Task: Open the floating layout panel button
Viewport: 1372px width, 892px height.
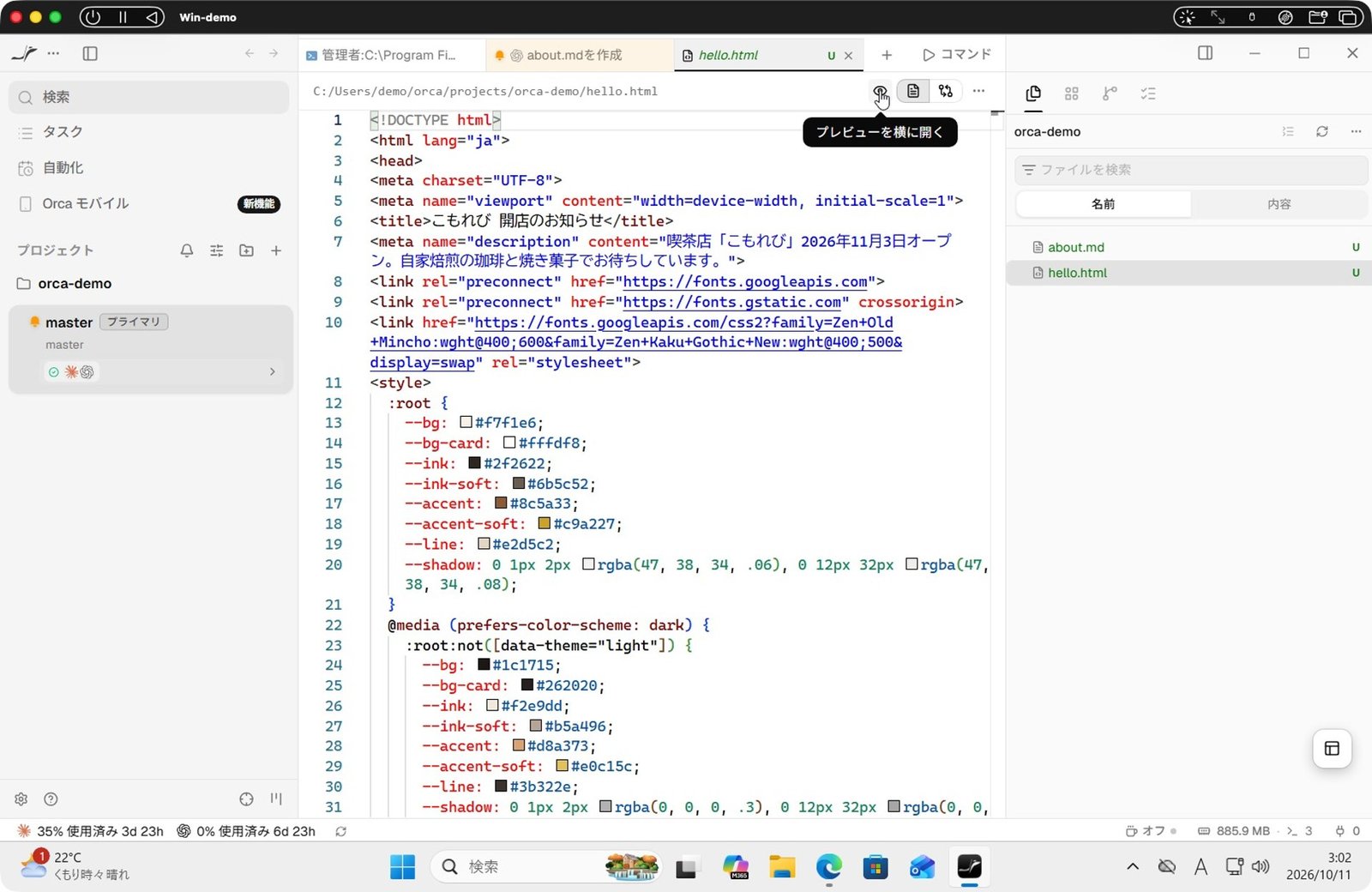Action: tap(1332, 749)
